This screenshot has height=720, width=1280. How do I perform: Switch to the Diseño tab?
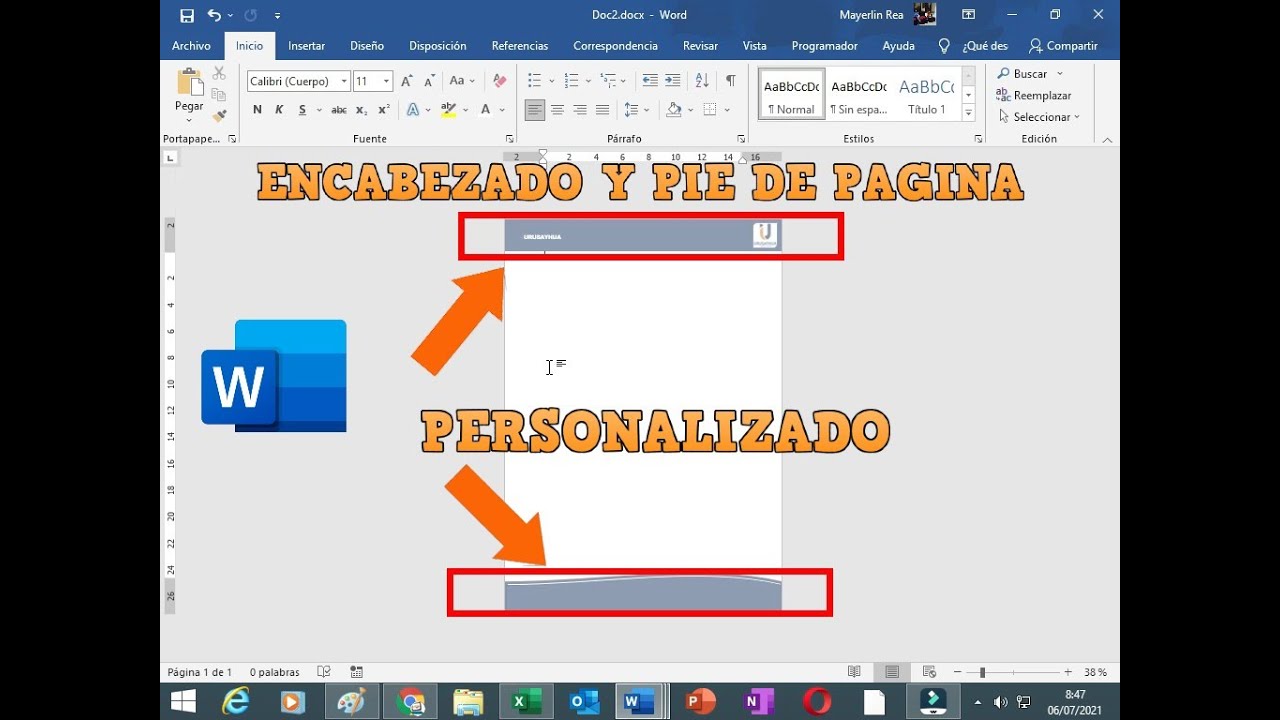click(367, 46)
